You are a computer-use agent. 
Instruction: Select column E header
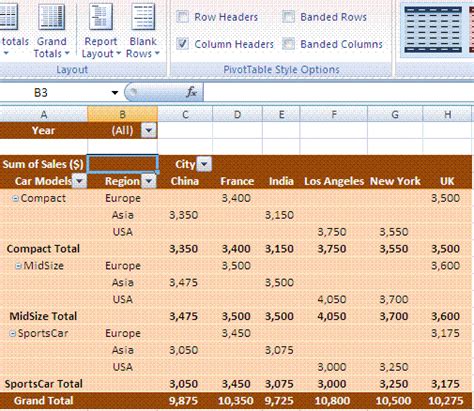281,115
